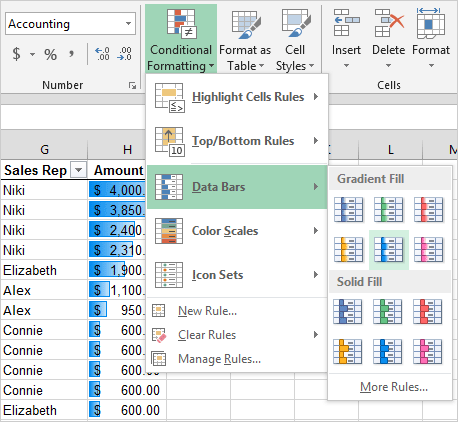Expand the Format dropdown arrow

coord(431,66)
